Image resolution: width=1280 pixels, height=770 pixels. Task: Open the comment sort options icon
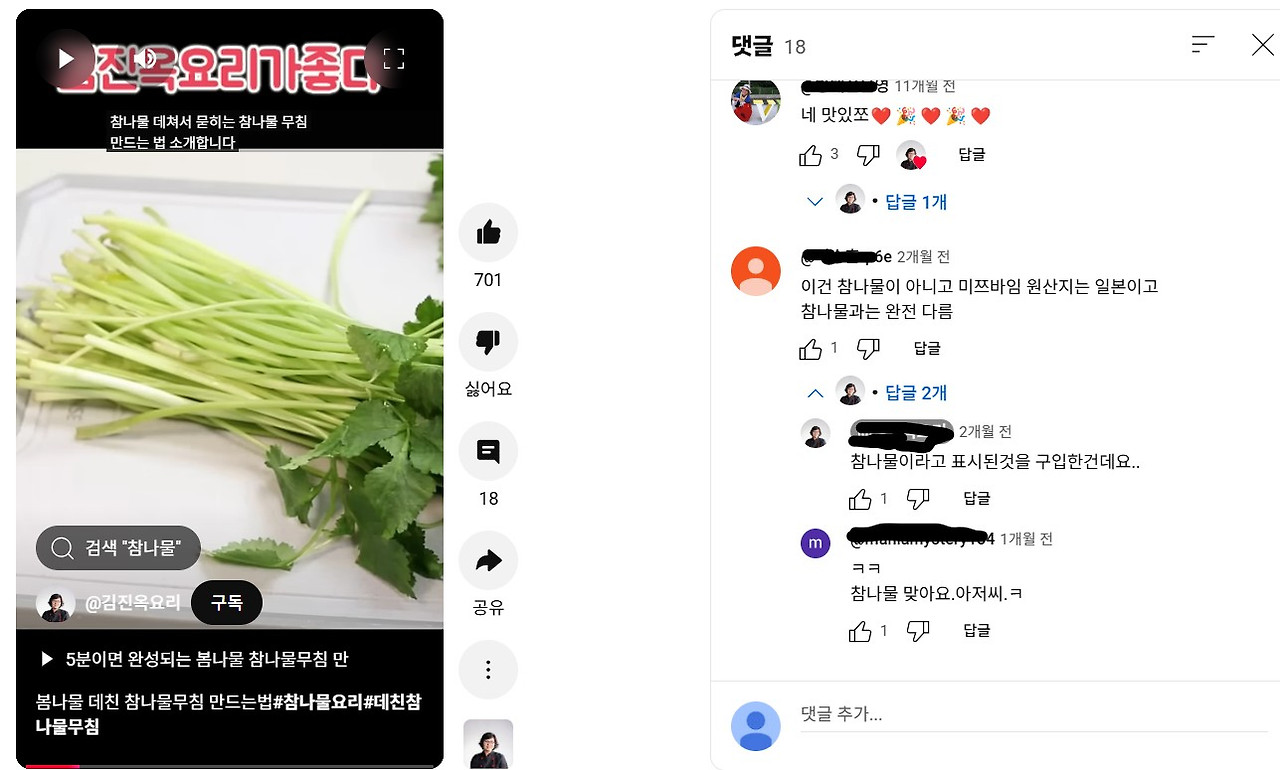tap(1203, 44)
